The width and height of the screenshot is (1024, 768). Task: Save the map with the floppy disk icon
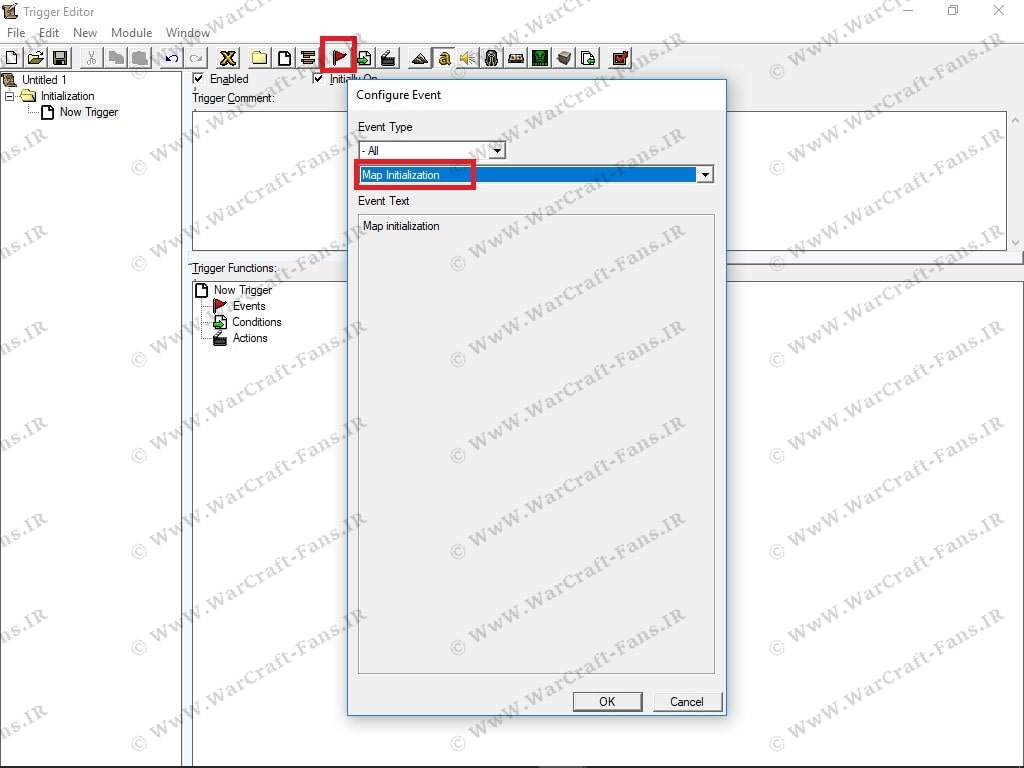click(x=60, y=58)
